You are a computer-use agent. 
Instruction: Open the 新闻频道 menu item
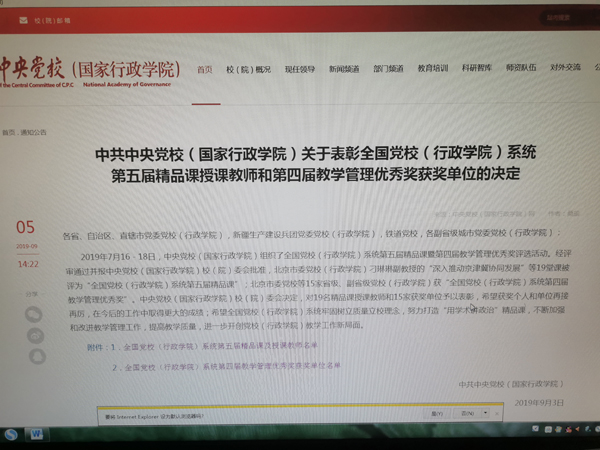(344, 69)
